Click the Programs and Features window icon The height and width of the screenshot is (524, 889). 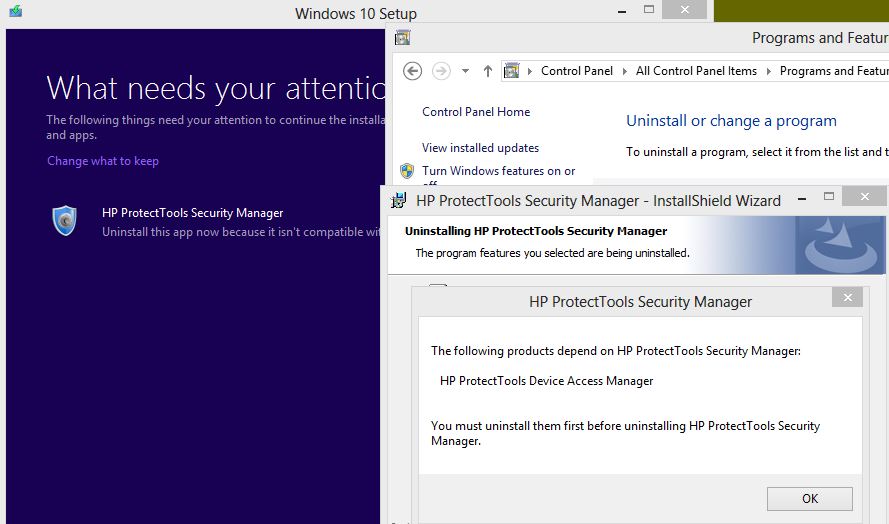pos(403,38)
